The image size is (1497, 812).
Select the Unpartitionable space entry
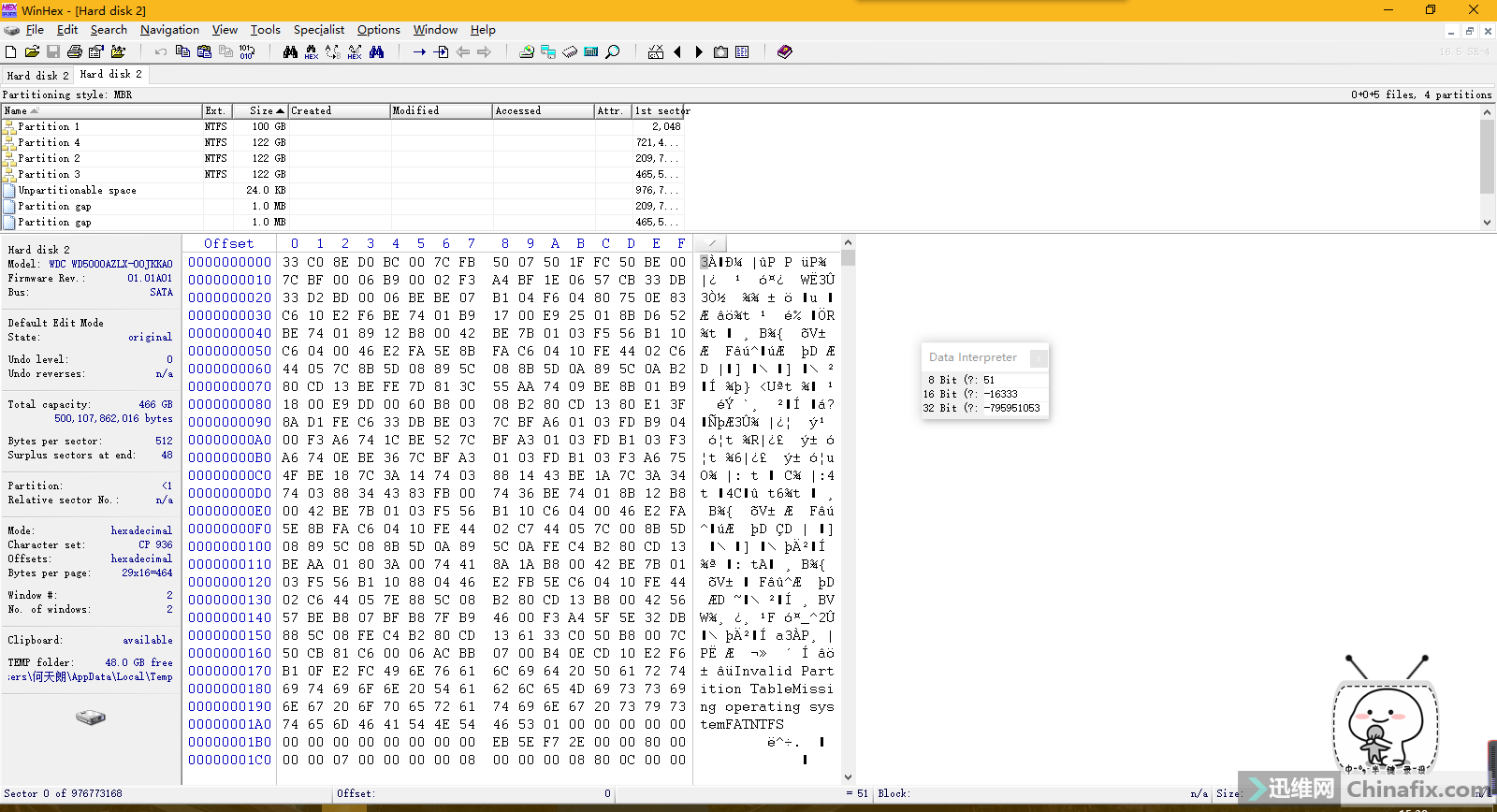(77, 190)
